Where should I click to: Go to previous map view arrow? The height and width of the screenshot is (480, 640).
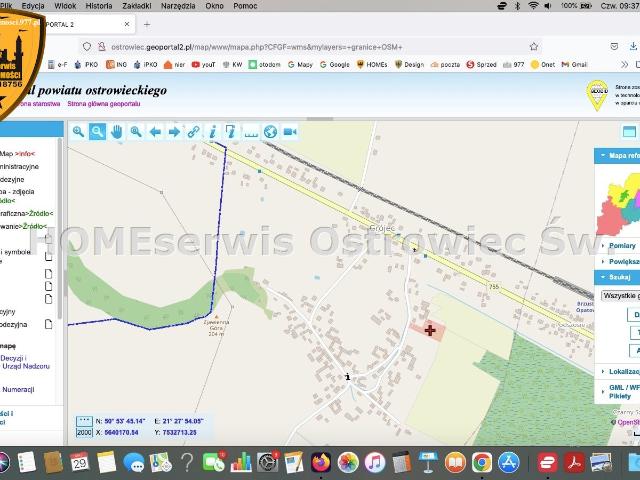coord(155,131)
